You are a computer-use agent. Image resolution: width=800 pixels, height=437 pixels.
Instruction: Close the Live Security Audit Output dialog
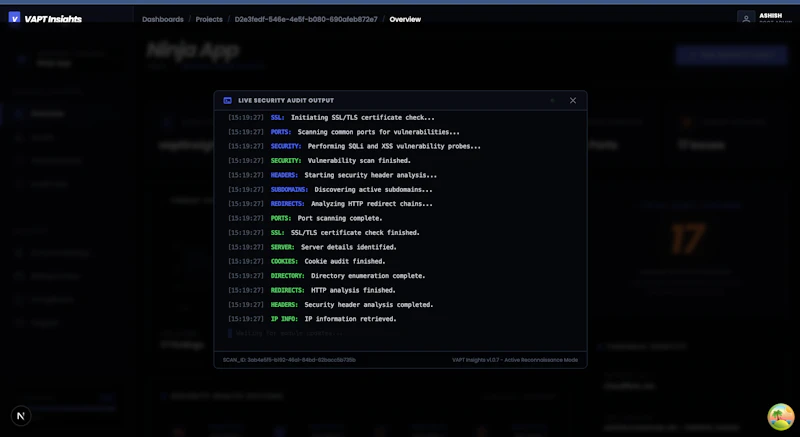pyautogui.click(x=573, y=100)
